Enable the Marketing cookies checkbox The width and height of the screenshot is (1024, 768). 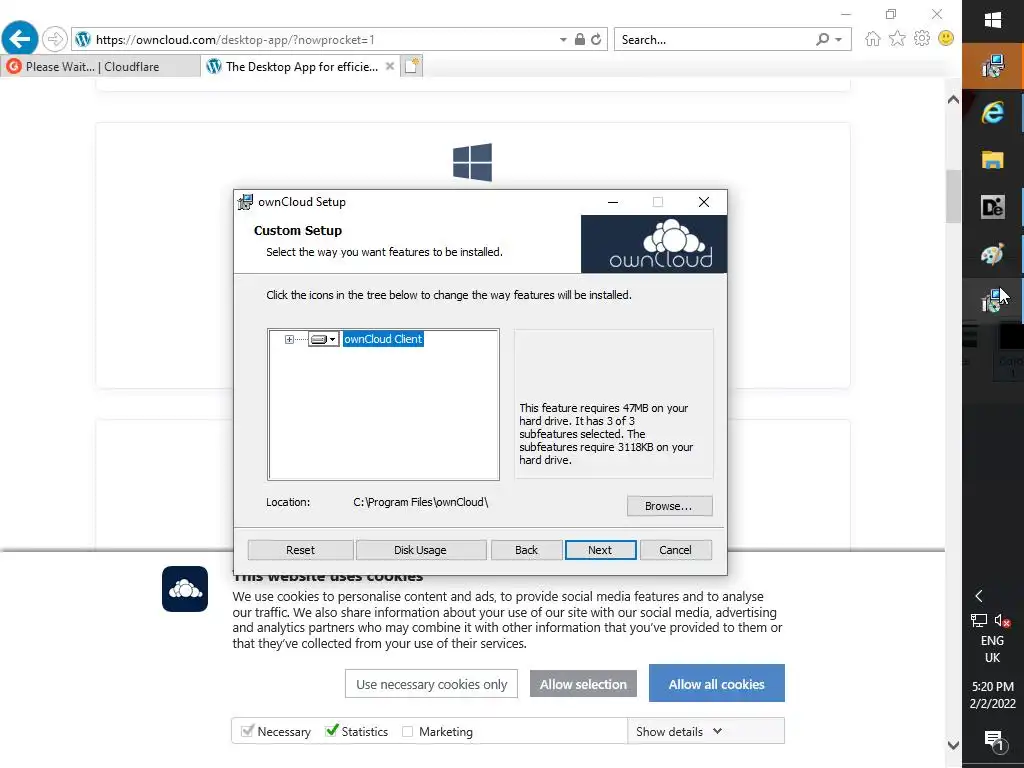408,731
